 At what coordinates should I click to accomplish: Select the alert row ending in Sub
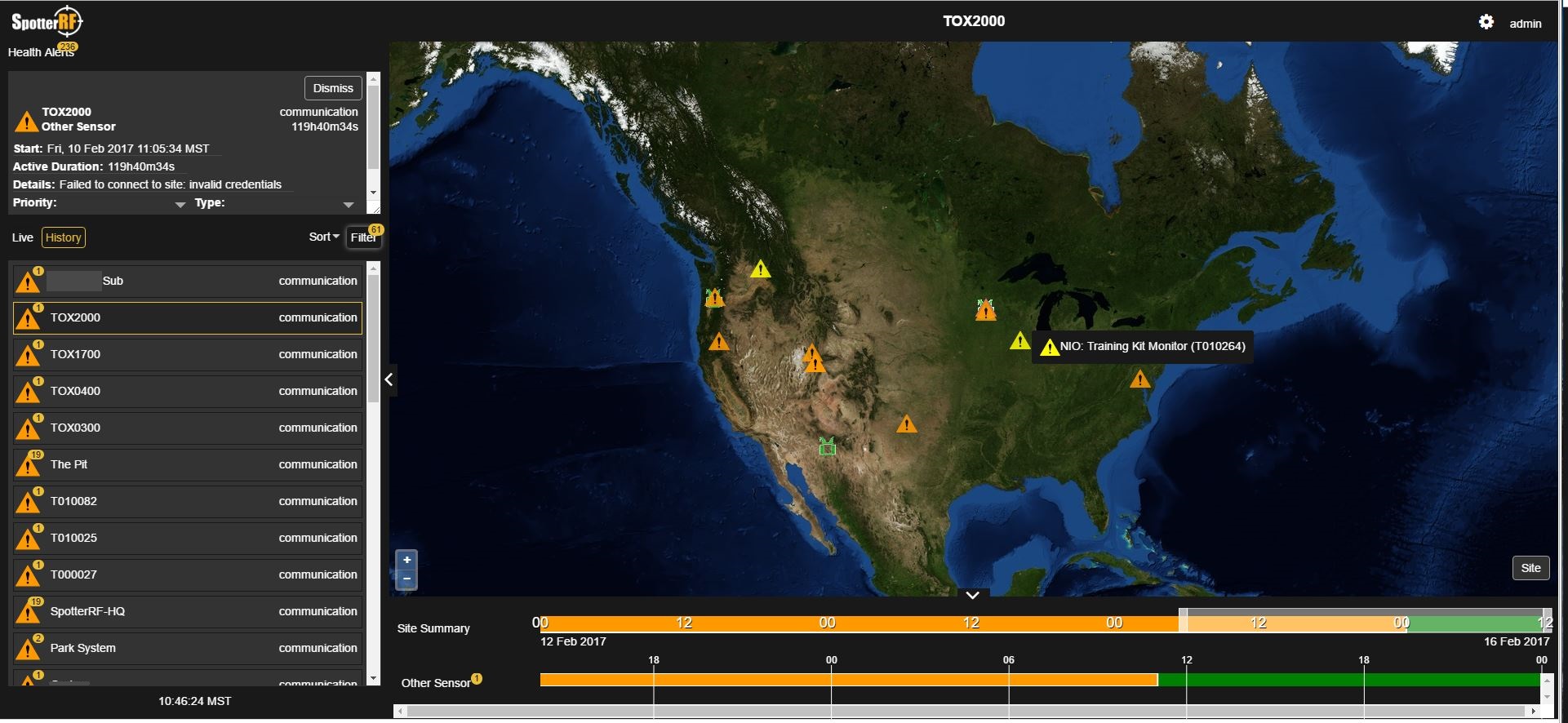[x=188, y=281]
